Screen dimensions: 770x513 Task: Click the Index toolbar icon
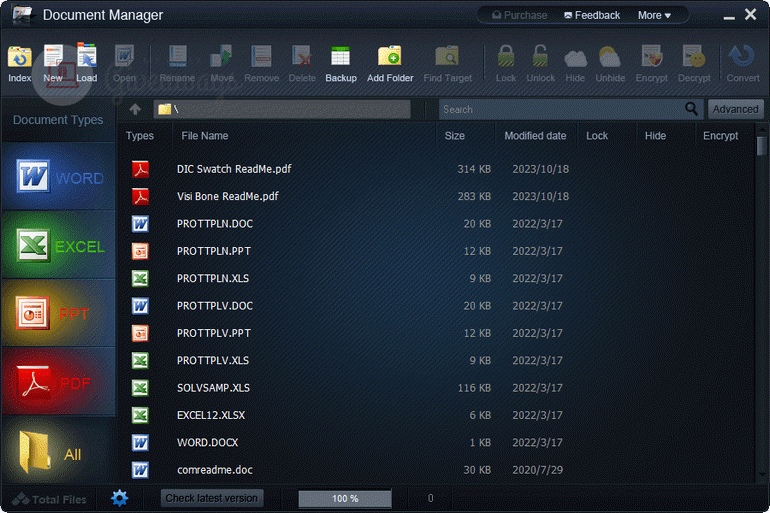click(19, 62)
